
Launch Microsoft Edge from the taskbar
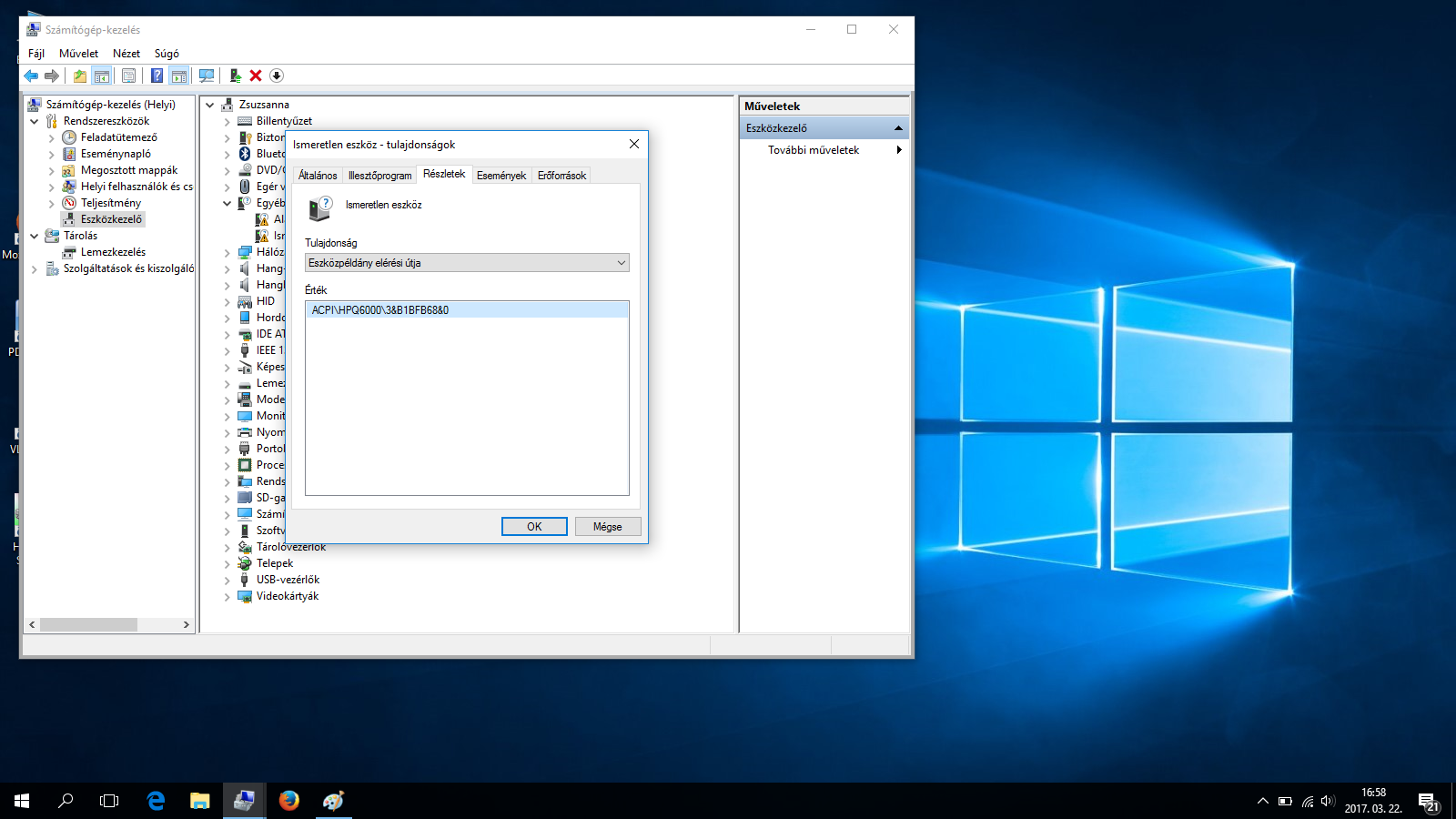(x=156, y=801)
